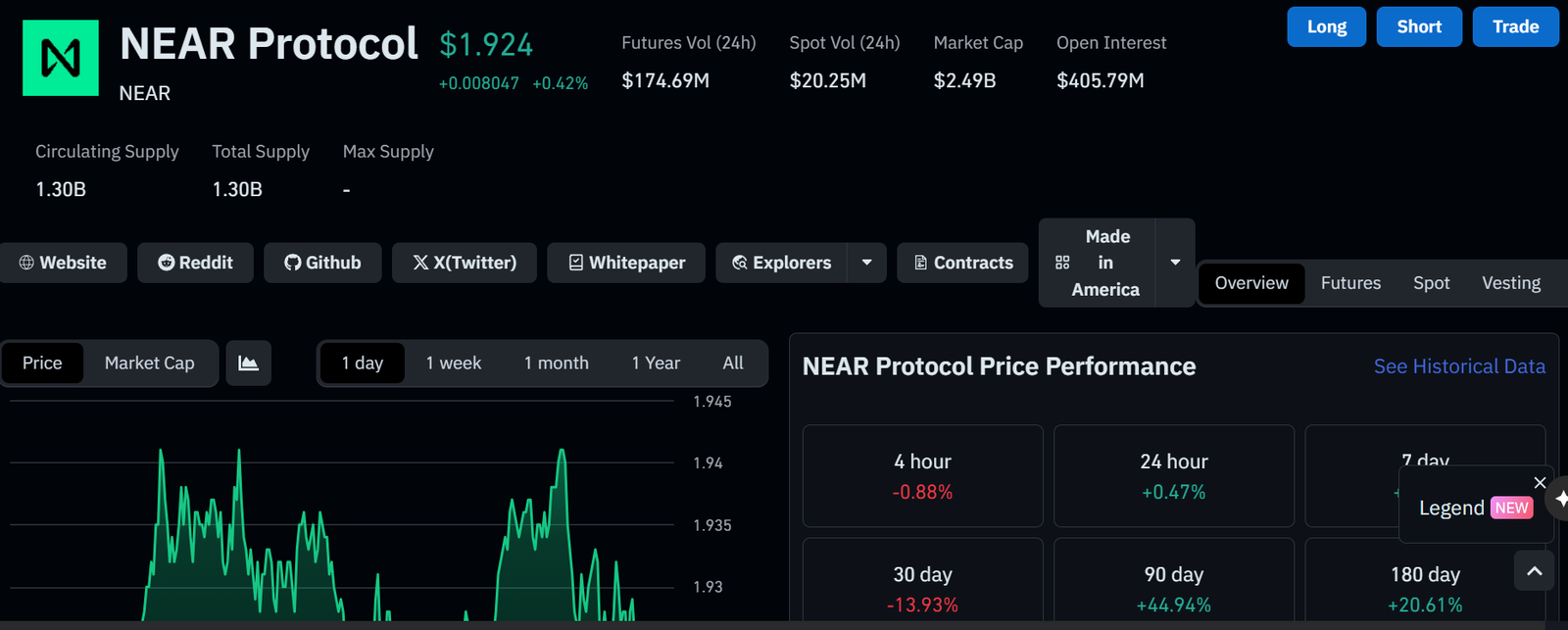The height and width of the screenshot is (630, 1568).
Task: Open the Contracts list button
Action: (x=962, y=263)
